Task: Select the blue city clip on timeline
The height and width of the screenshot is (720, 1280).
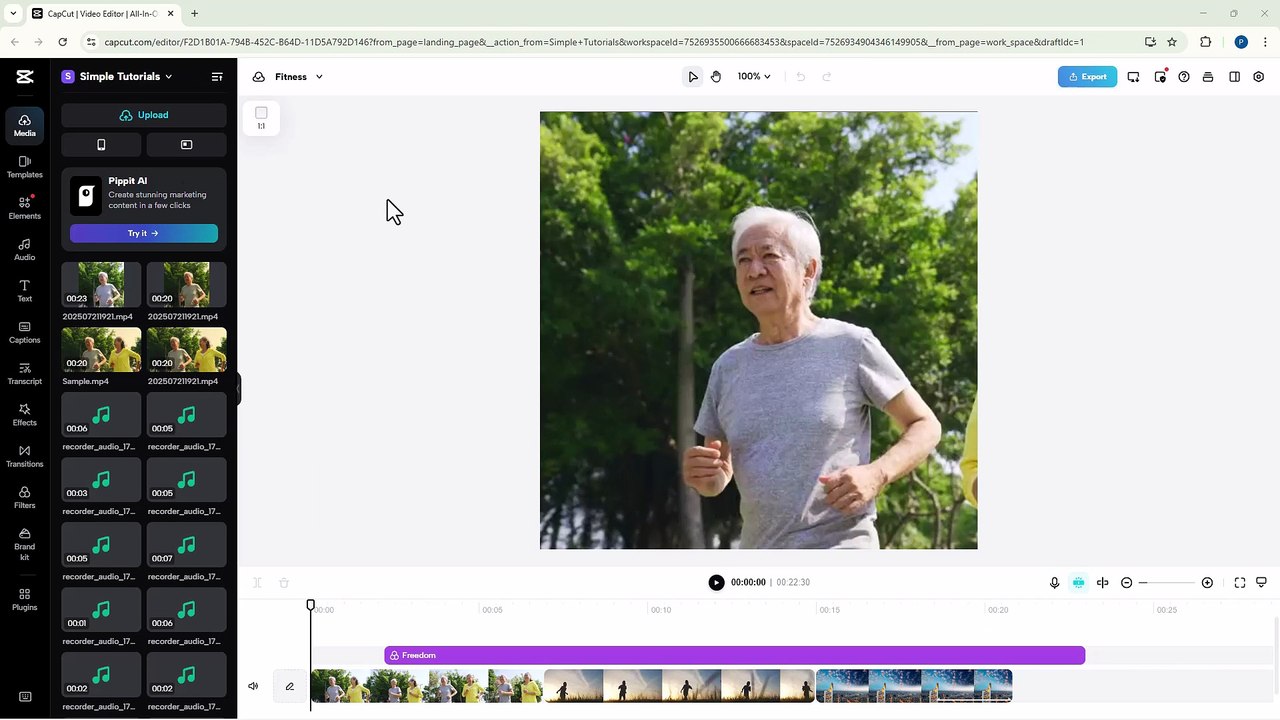Action: 914,686
